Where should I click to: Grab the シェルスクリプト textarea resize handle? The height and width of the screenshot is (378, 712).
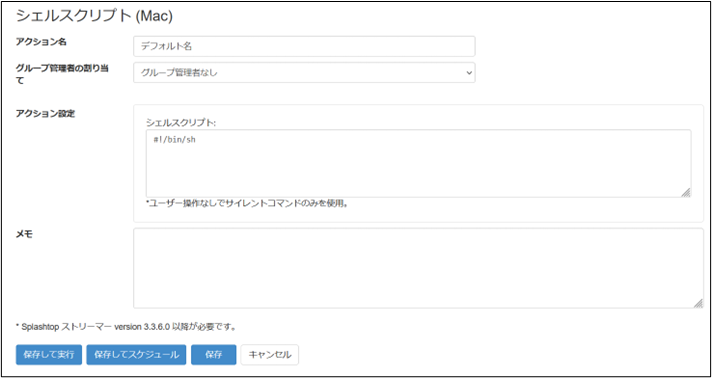tap(686, 193)
